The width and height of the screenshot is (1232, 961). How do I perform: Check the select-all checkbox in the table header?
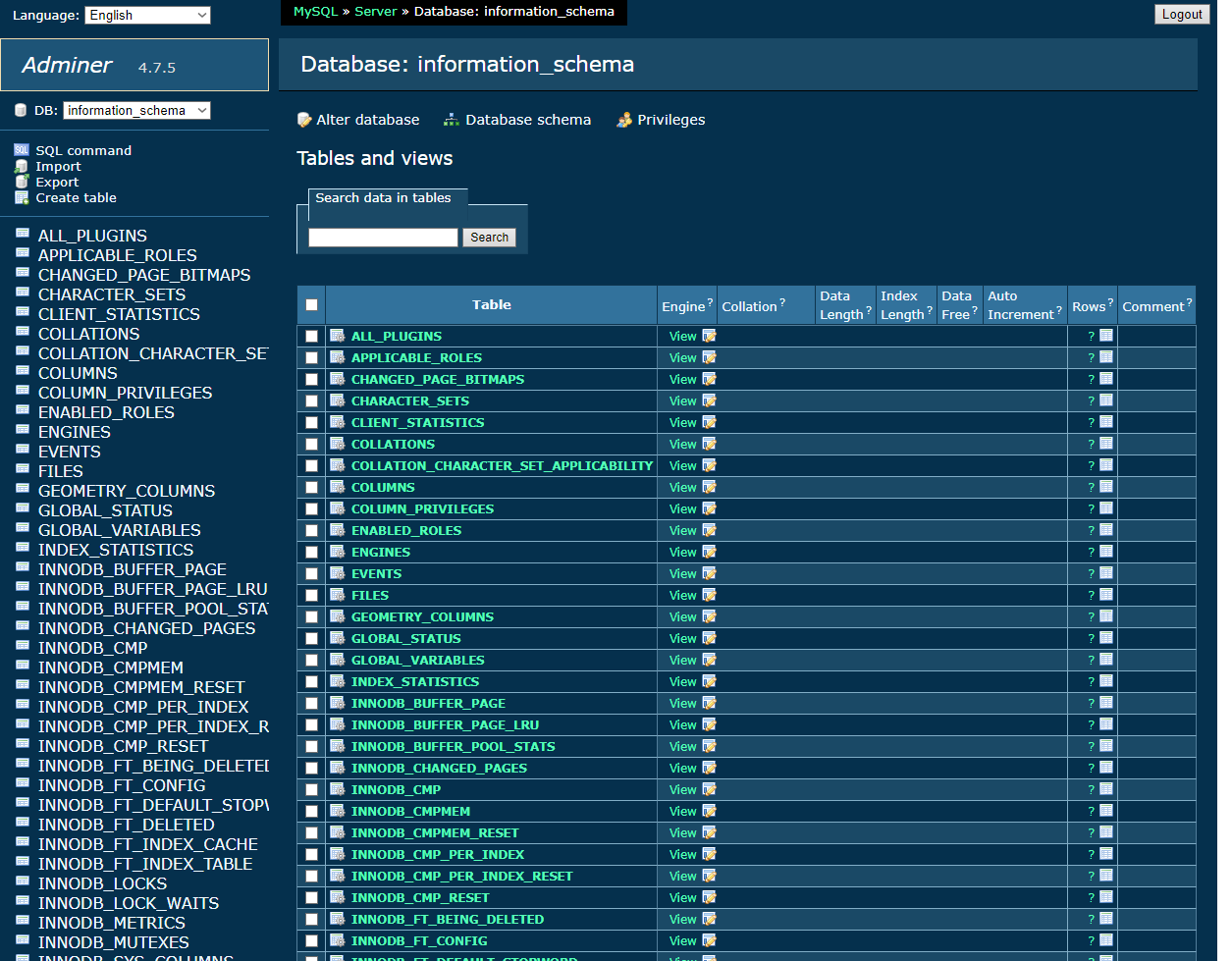pos(310,304)
